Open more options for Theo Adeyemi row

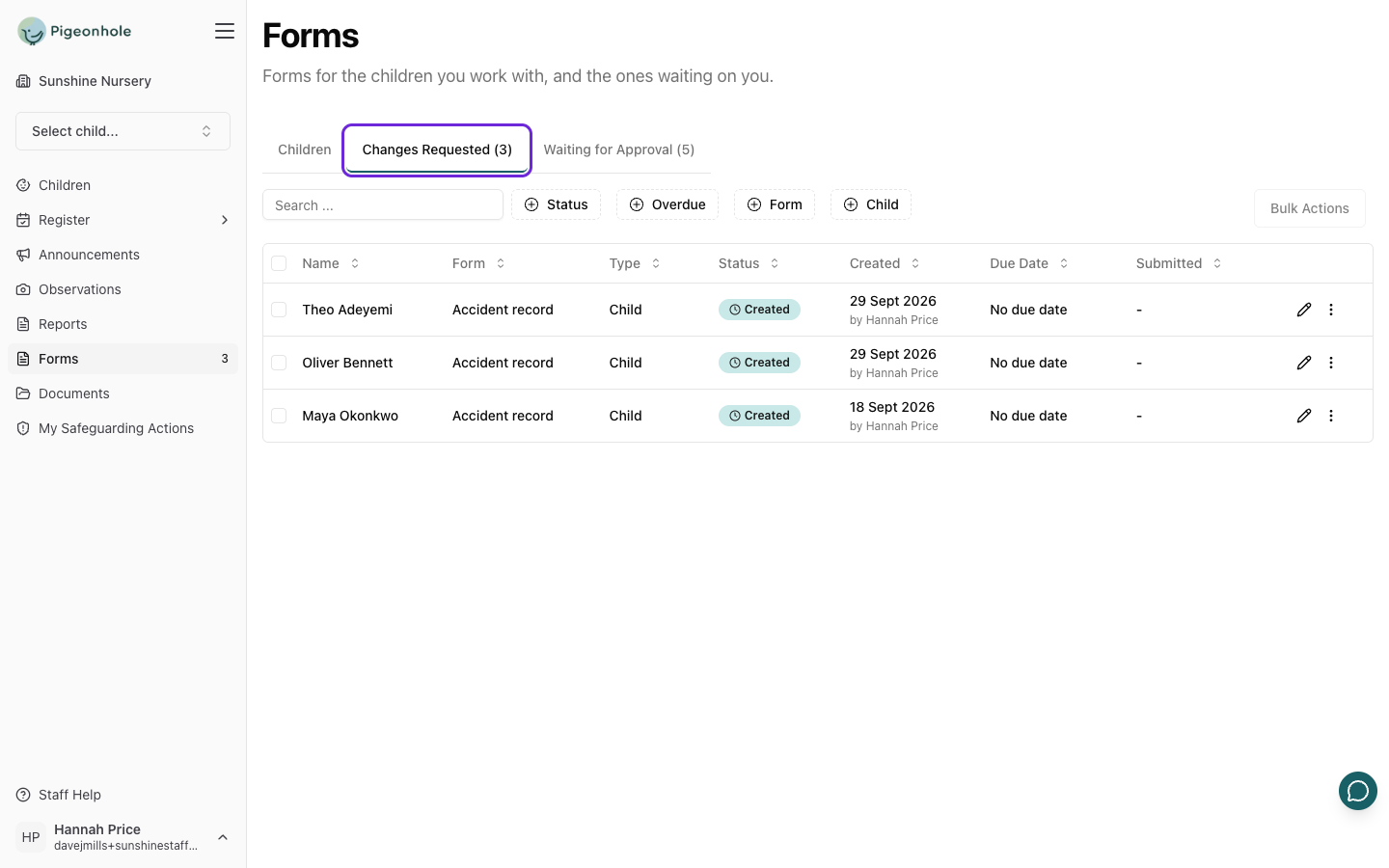1331,310
